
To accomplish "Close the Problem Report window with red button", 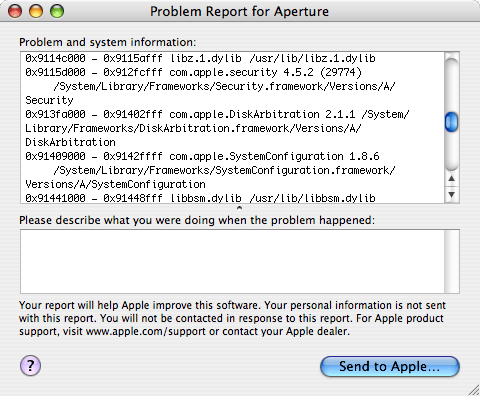I will coord(15,11).
